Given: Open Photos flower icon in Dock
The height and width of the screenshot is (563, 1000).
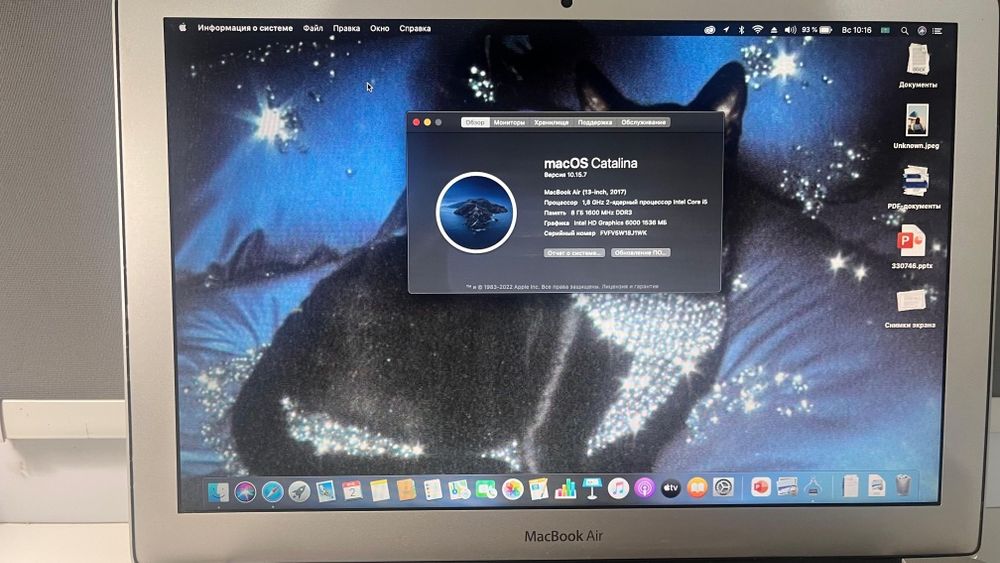Looking at the screenshot, I should click(512, 489).
